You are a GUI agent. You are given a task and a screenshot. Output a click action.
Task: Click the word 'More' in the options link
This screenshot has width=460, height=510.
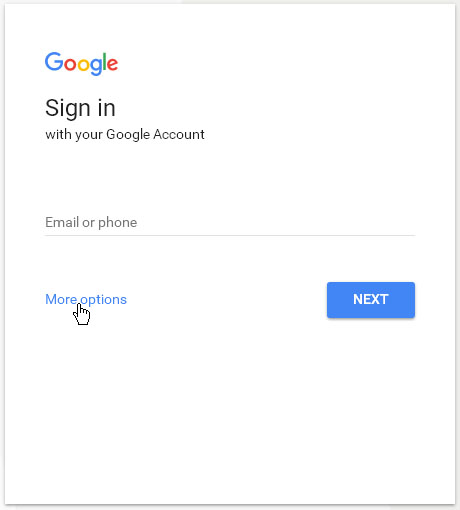61,299
